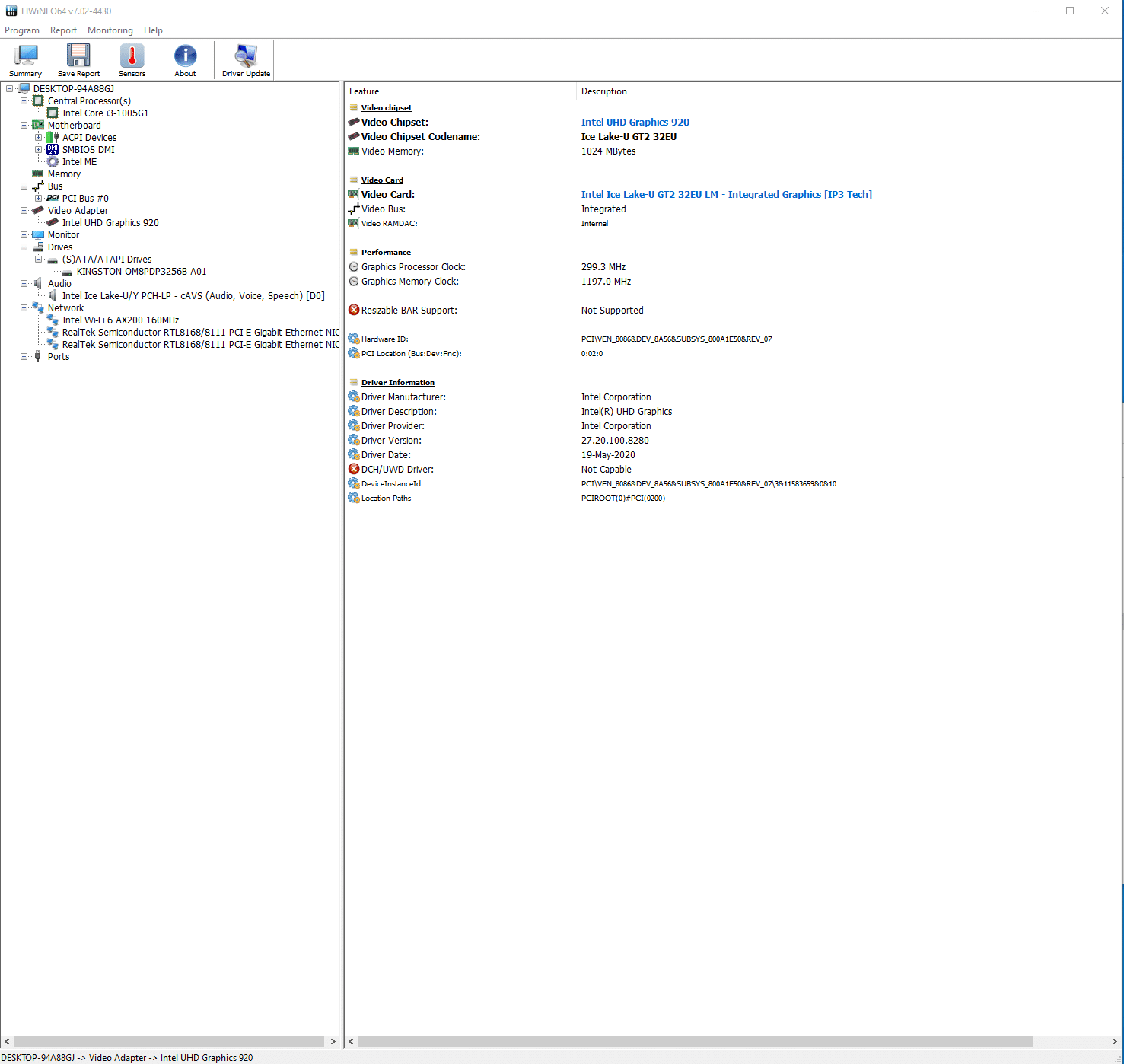
Task: Click the Ice Lake-U GT2 32EU codename value
Action: point(629,137)
